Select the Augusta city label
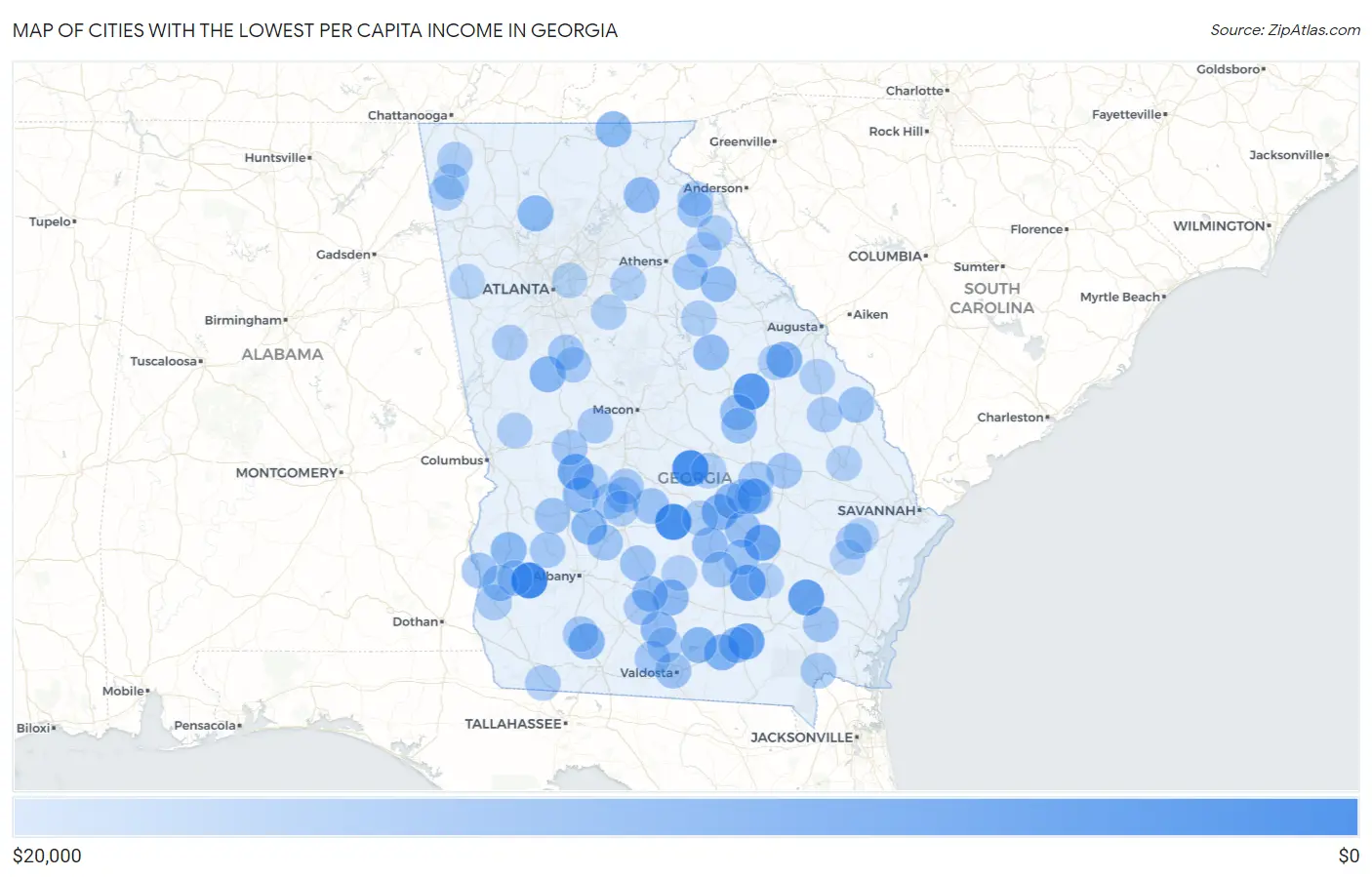Viewport: 1372px width, 877px height. (x=792, y=327)
